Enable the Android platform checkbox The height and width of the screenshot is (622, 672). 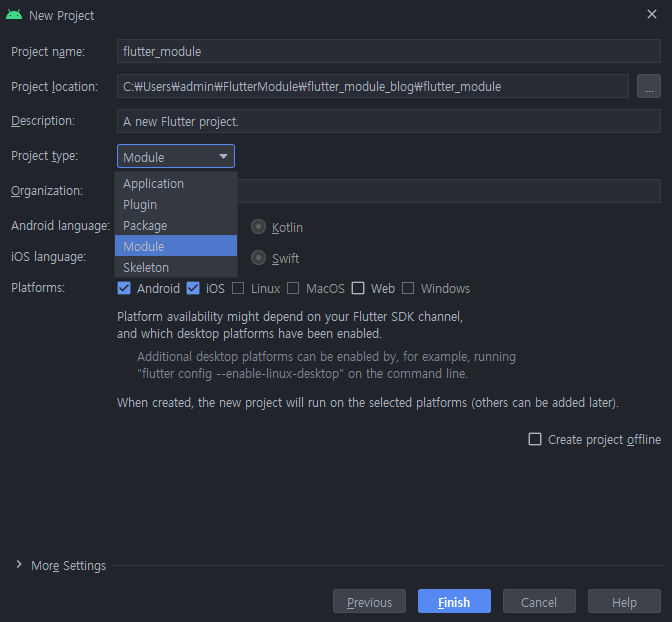point(125,288)
